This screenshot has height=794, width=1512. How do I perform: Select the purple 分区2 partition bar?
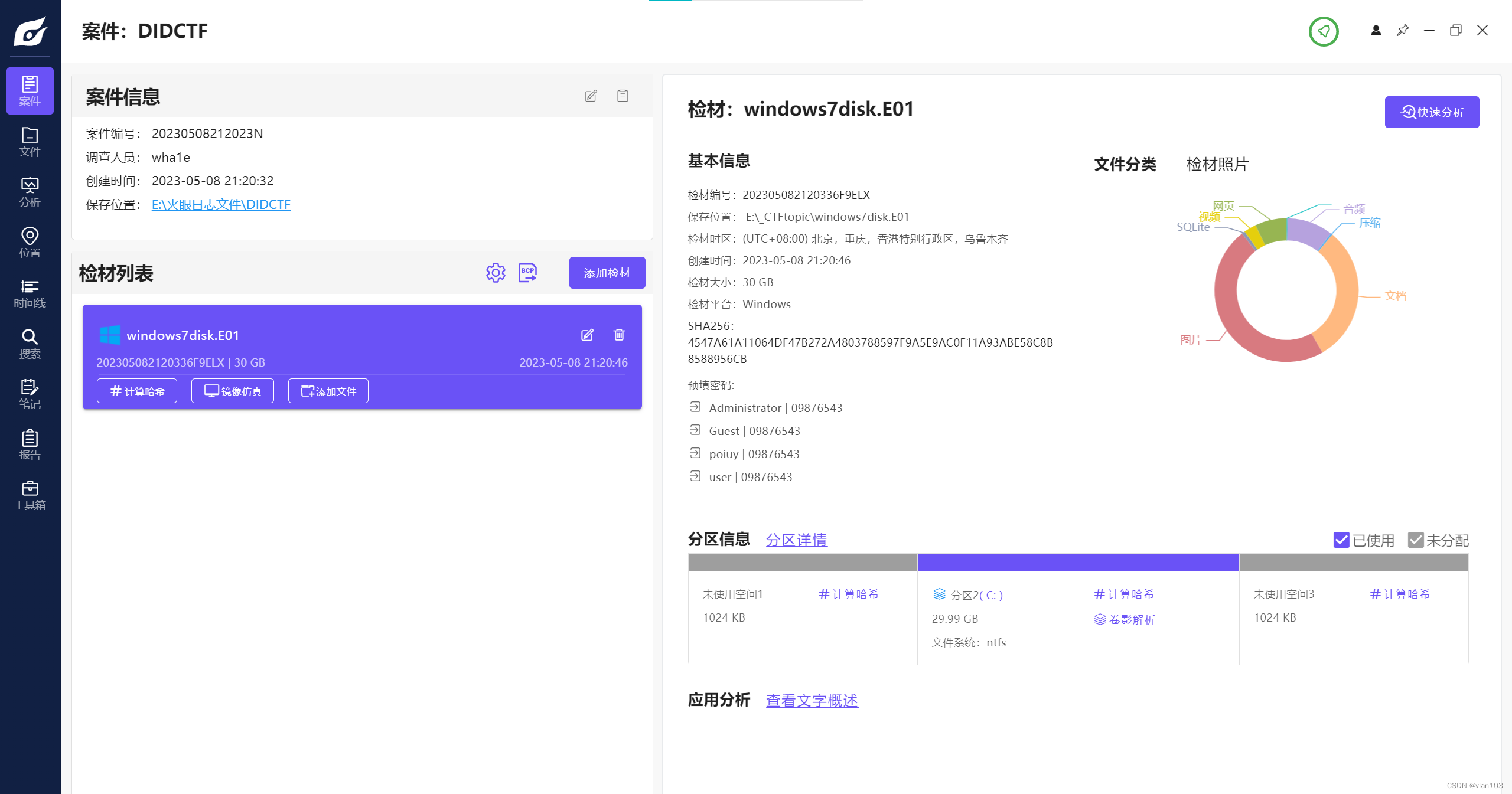point(1077,563)
